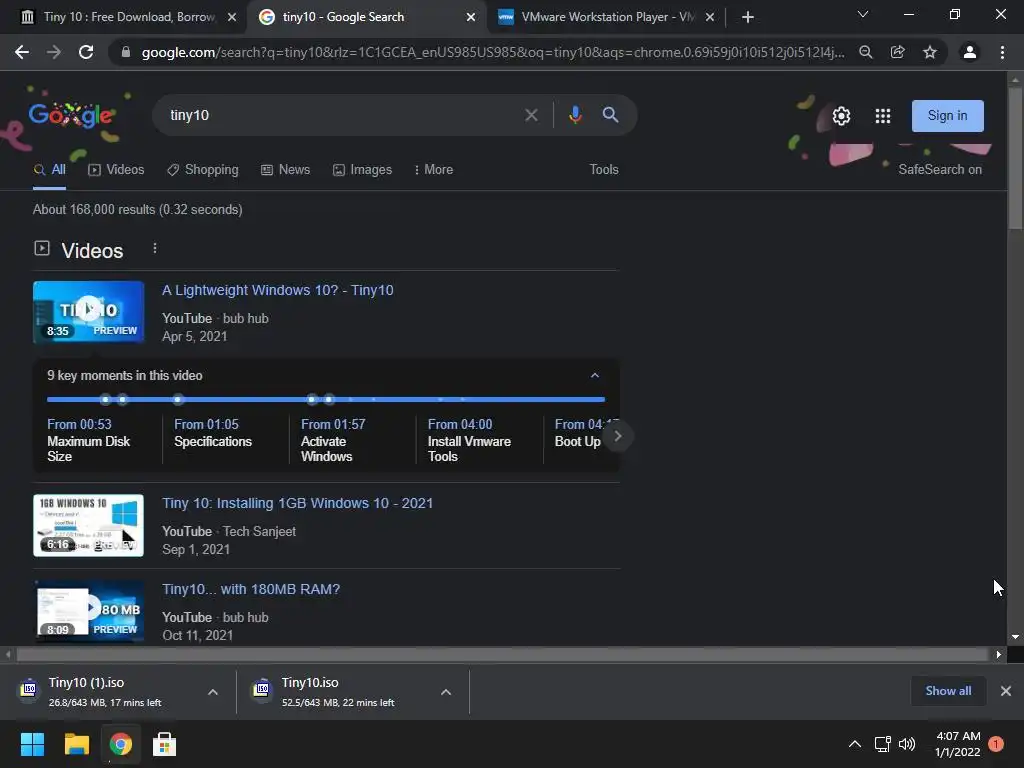Open the tab search dropdown chevron
This screenshot has height=768, width=1024.
pos(863,14)
